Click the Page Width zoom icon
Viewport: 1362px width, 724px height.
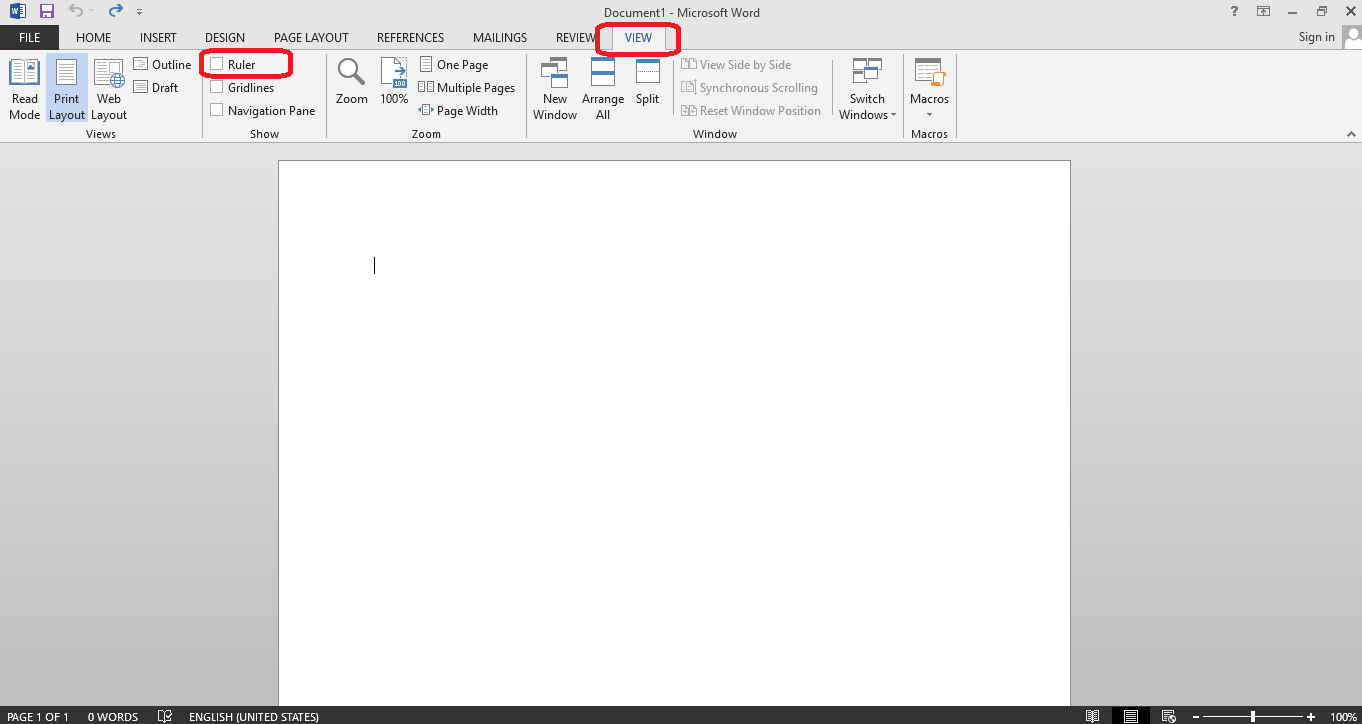[459, 110]
